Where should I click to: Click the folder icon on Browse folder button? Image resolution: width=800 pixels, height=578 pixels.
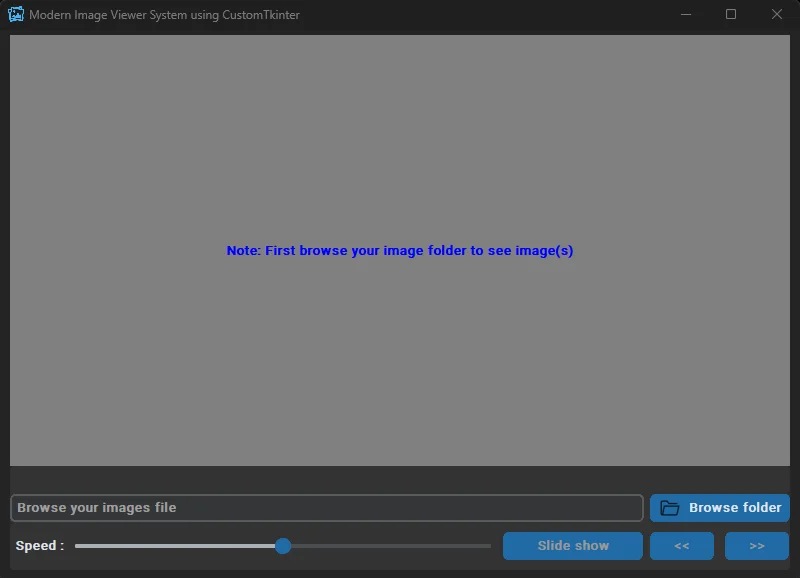tap(669, 508)
